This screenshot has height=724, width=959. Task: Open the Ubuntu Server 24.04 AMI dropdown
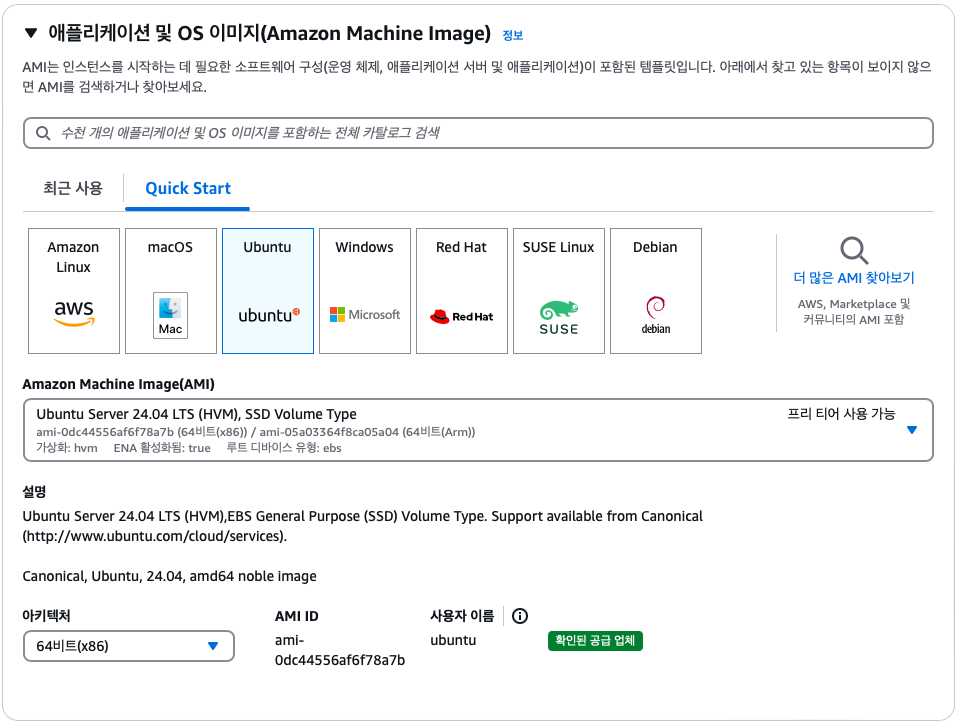point(478,430)
